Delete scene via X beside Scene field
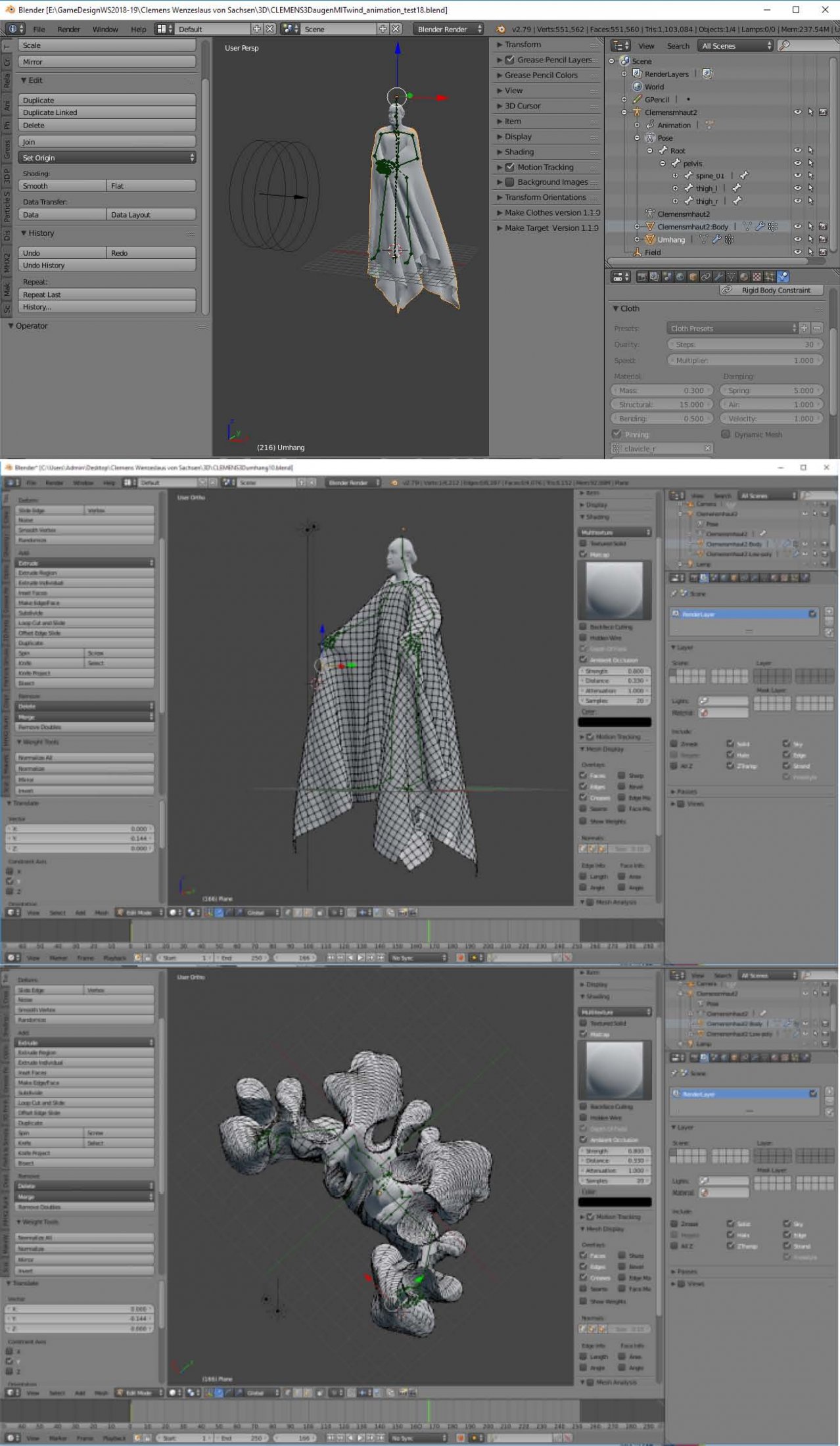The width and height of the screenshot is (840, 1446). coord(396,29)
